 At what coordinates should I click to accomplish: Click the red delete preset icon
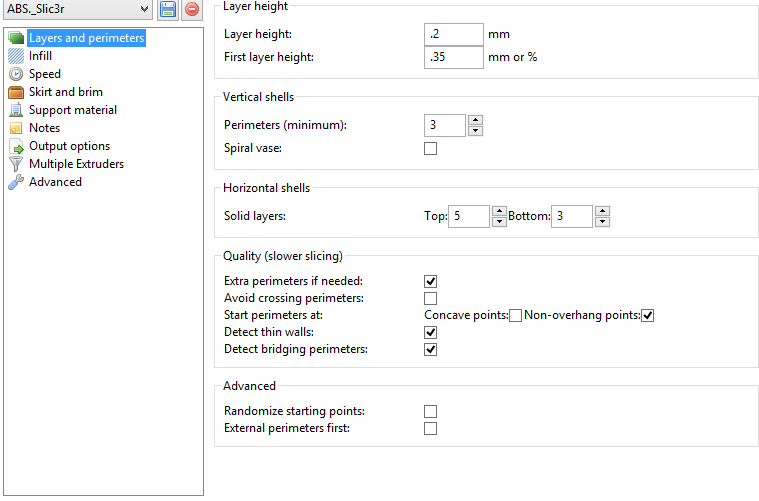point(191,10)
